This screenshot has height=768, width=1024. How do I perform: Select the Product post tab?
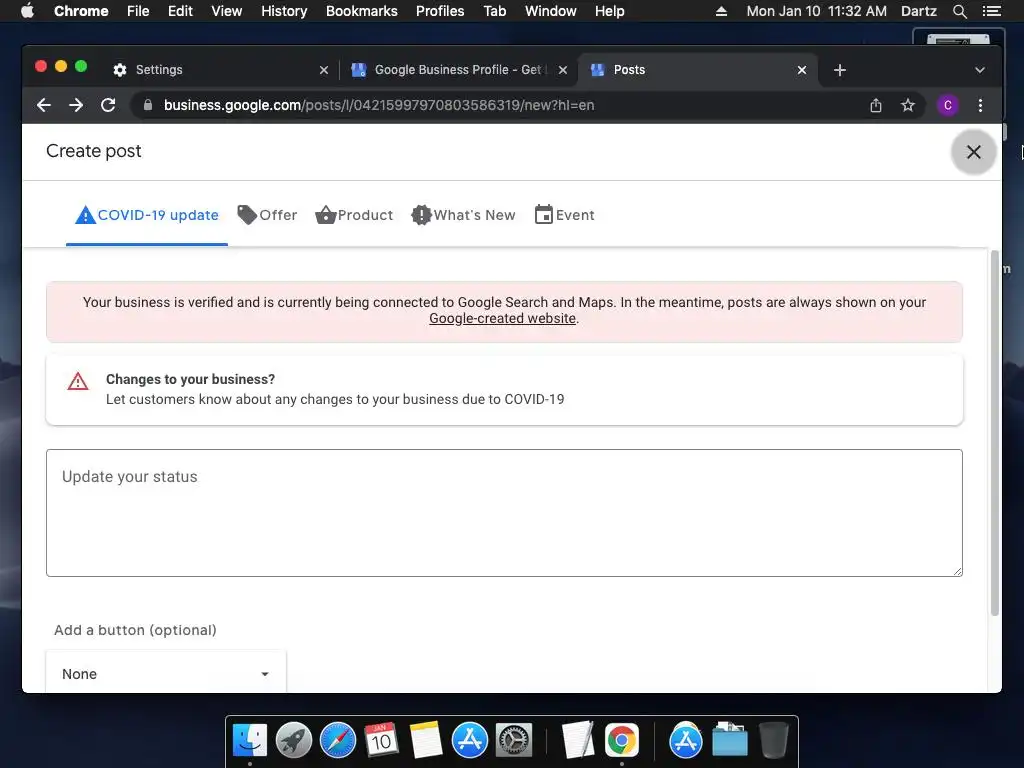pyautogui.click(x=354, y=215)
